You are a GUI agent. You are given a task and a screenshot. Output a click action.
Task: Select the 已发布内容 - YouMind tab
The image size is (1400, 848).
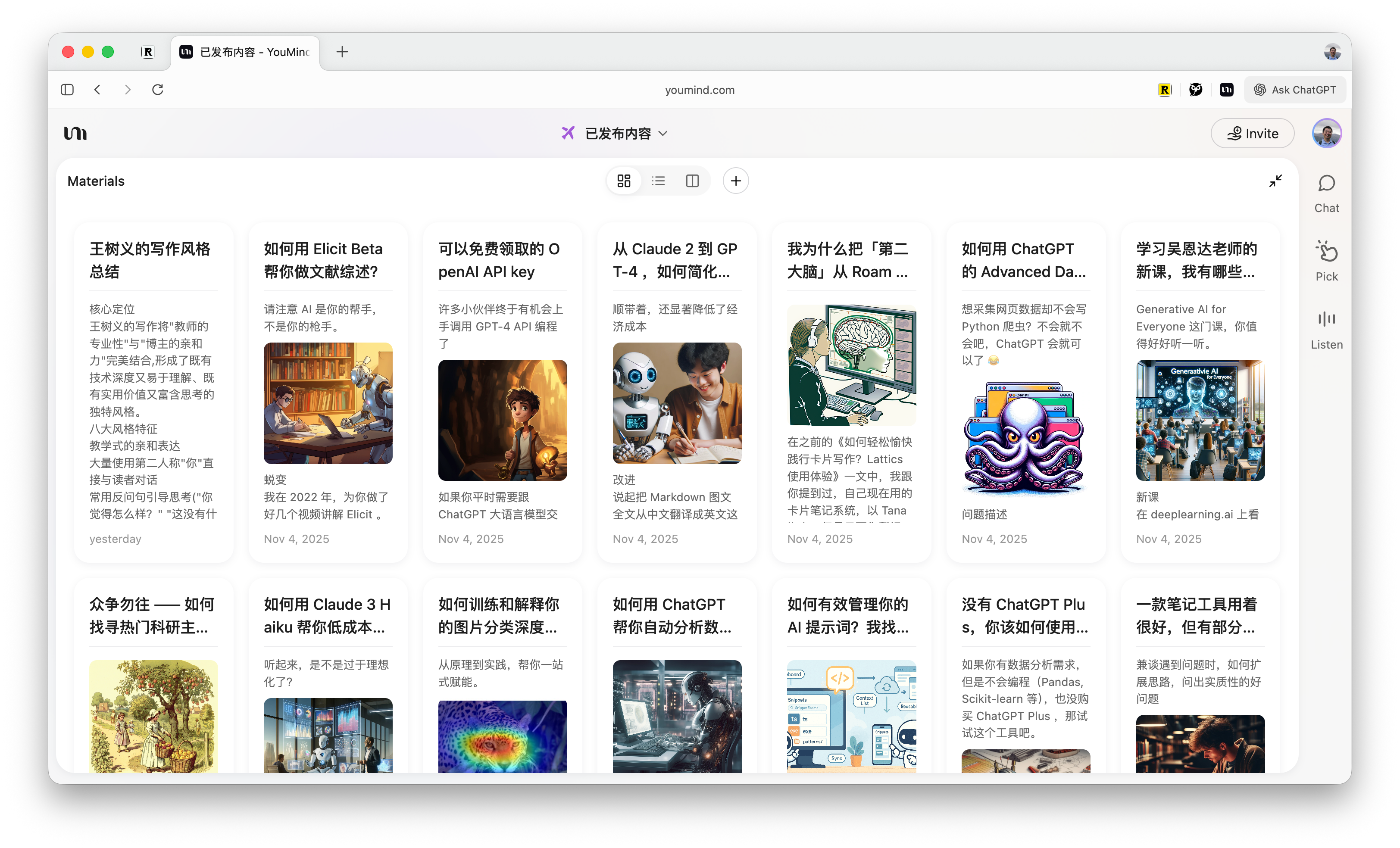245,52
